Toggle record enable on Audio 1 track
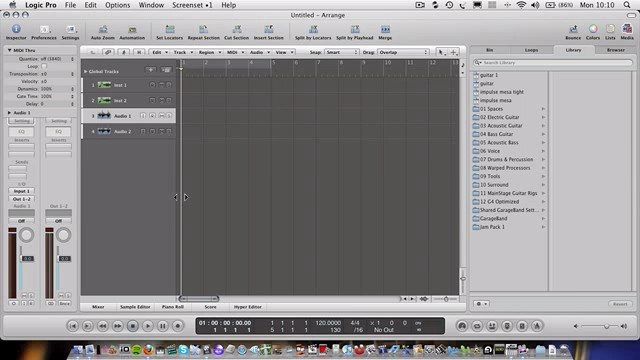 [x=152, y=116]
